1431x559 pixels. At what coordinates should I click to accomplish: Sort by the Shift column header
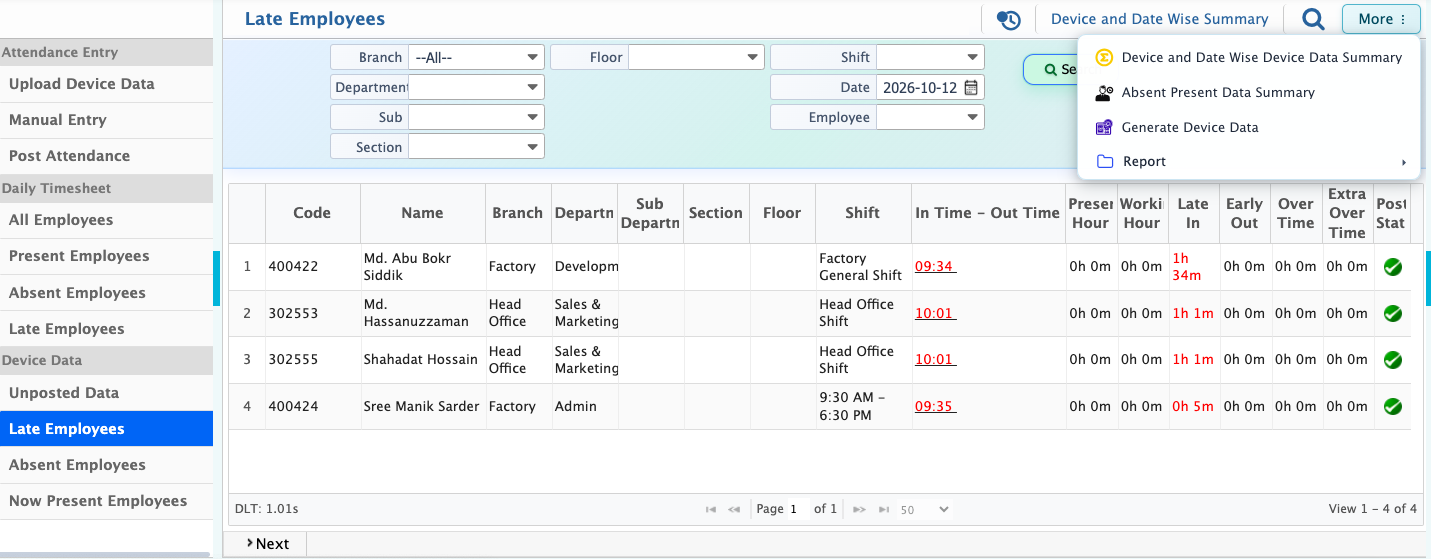[862, 213]
